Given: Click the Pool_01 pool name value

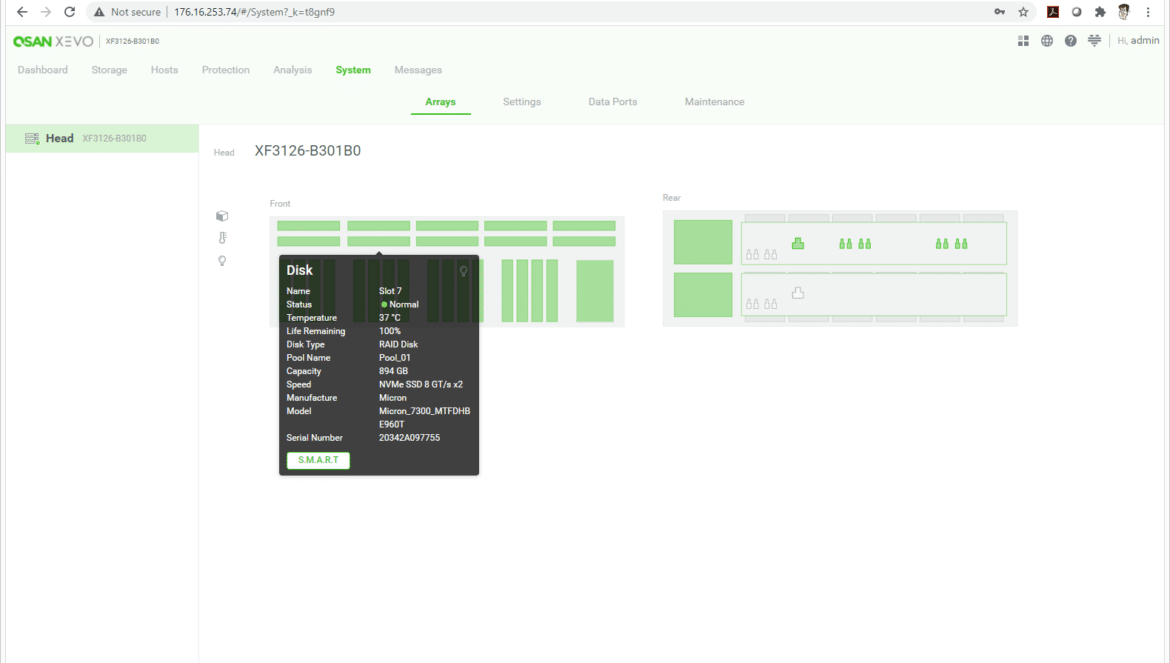Looking at the screenshot, I should [x=394, y=358].
